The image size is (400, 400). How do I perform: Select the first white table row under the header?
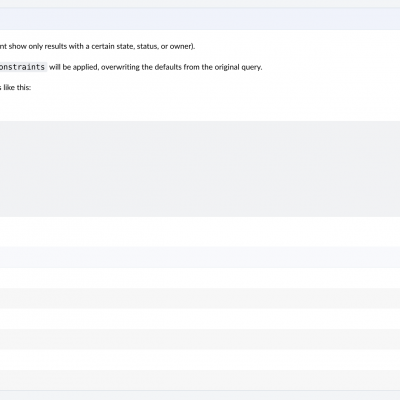[x=200, y=278]
